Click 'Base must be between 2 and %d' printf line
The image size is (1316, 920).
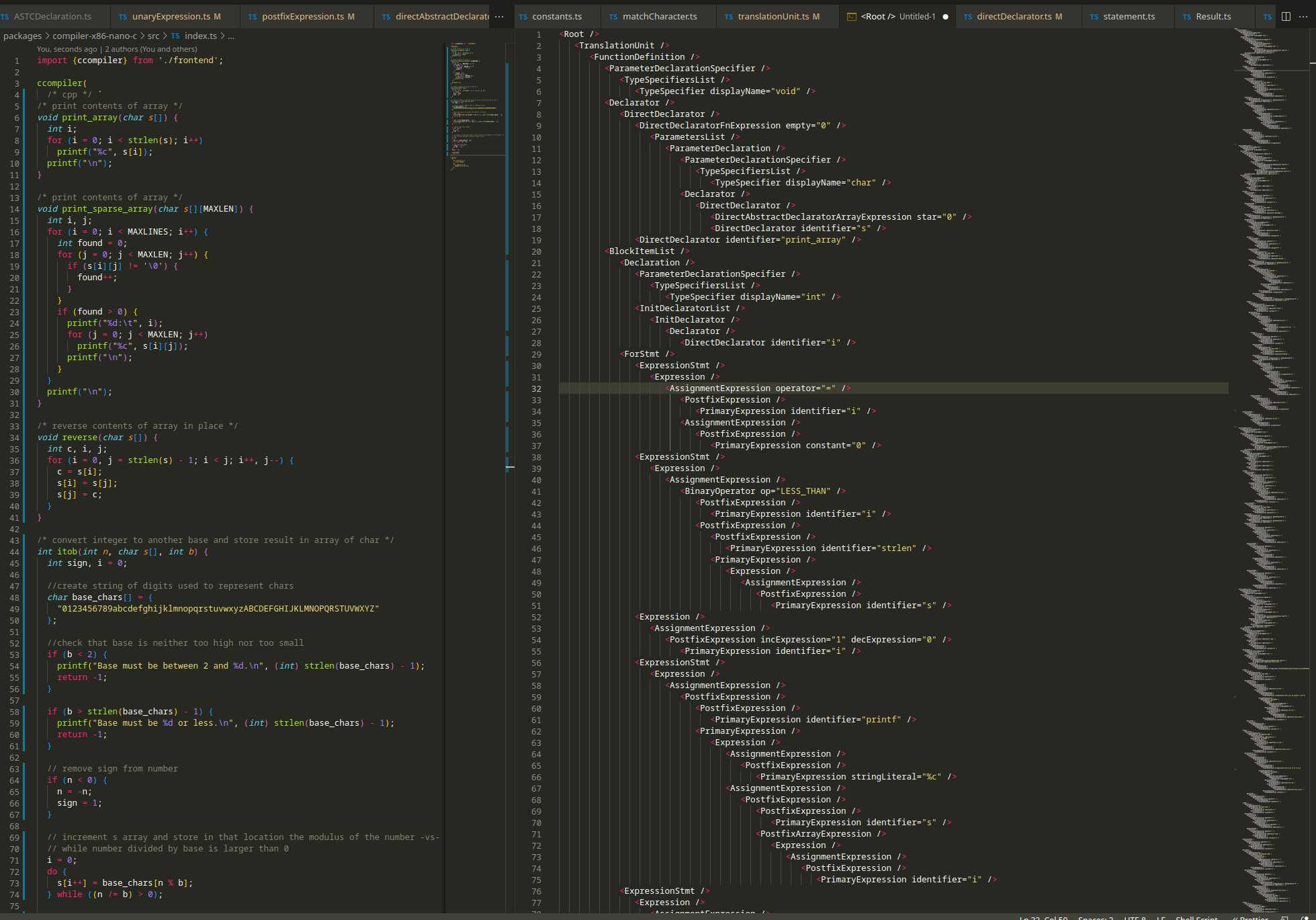pyautogui.click(x=240, y=666)
